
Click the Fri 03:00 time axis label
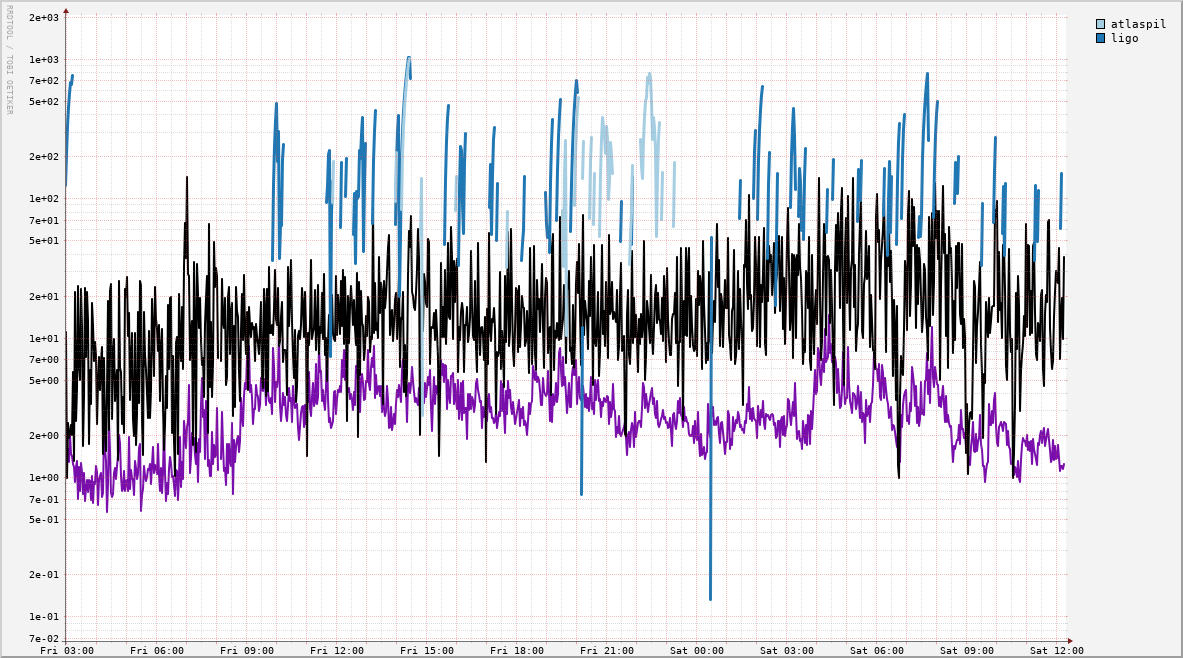[x=67, y=650]
